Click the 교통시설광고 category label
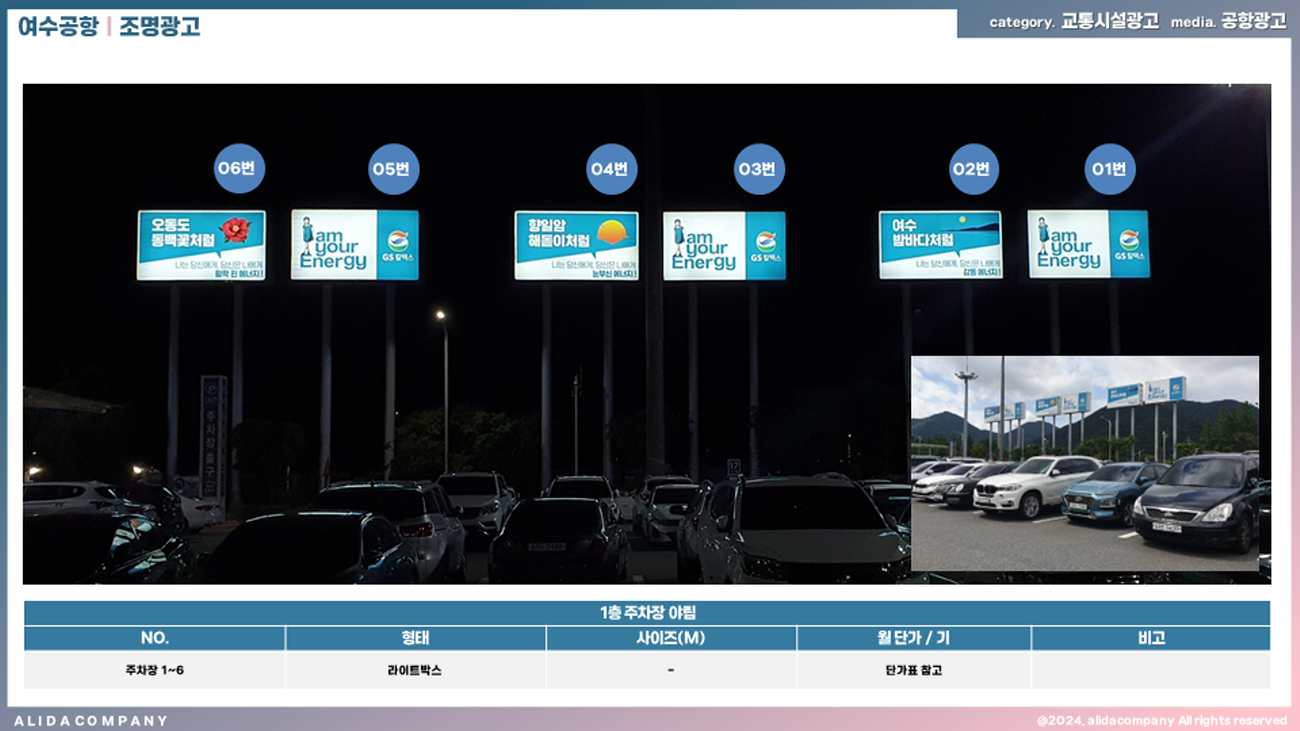Screen dimensions: 1300x731 point(1109,22)
